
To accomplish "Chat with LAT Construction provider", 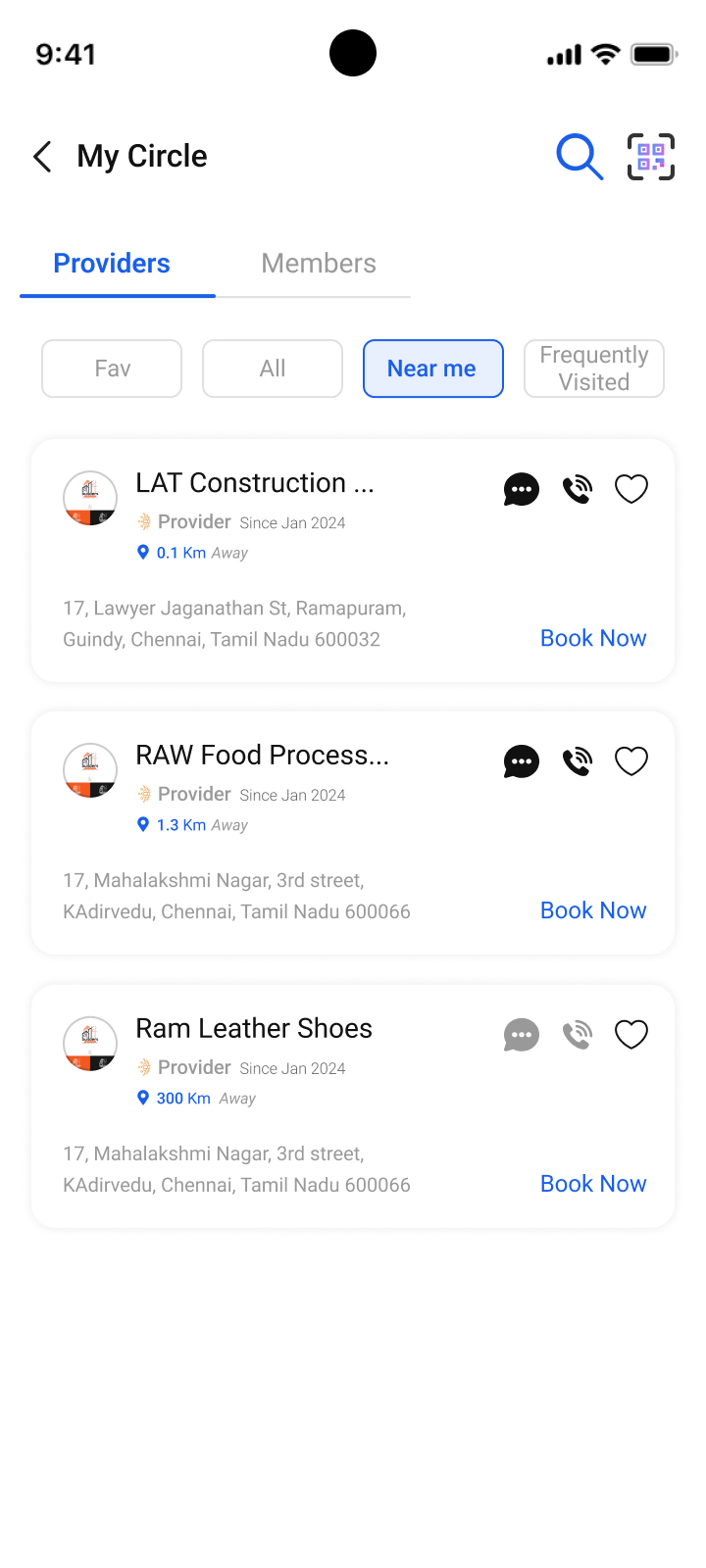I will [x=521, y=489].
